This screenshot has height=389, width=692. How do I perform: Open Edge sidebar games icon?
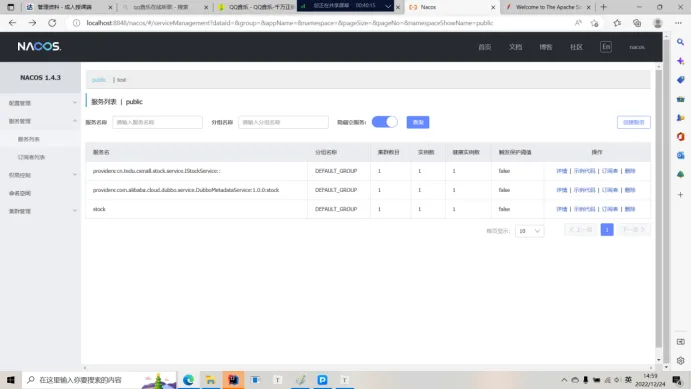[x=681, y=118]
